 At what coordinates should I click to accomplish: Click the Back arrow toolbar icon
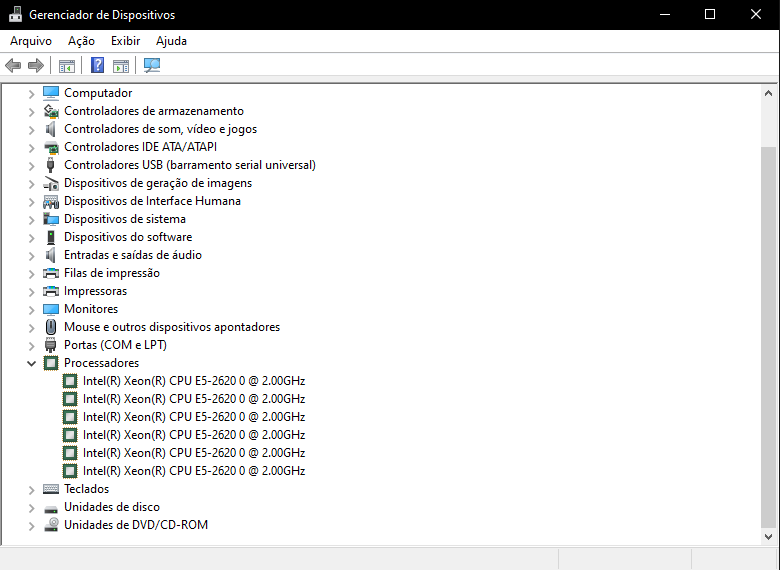pos(13,65)
